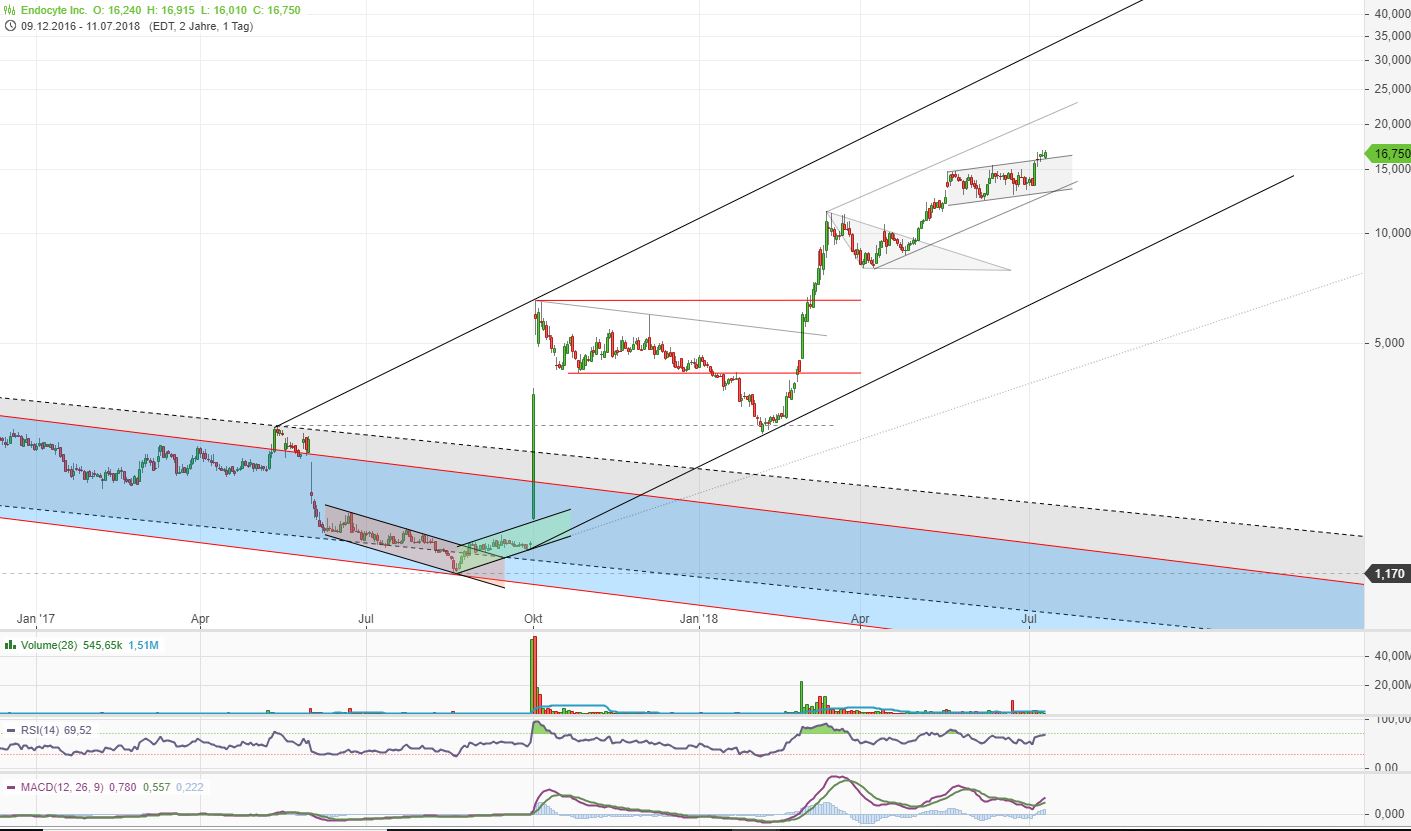The width and height of the screenshot is (1411, 831).
Task: Click the dark price marker 1,170
Action: coord(1389,574)
